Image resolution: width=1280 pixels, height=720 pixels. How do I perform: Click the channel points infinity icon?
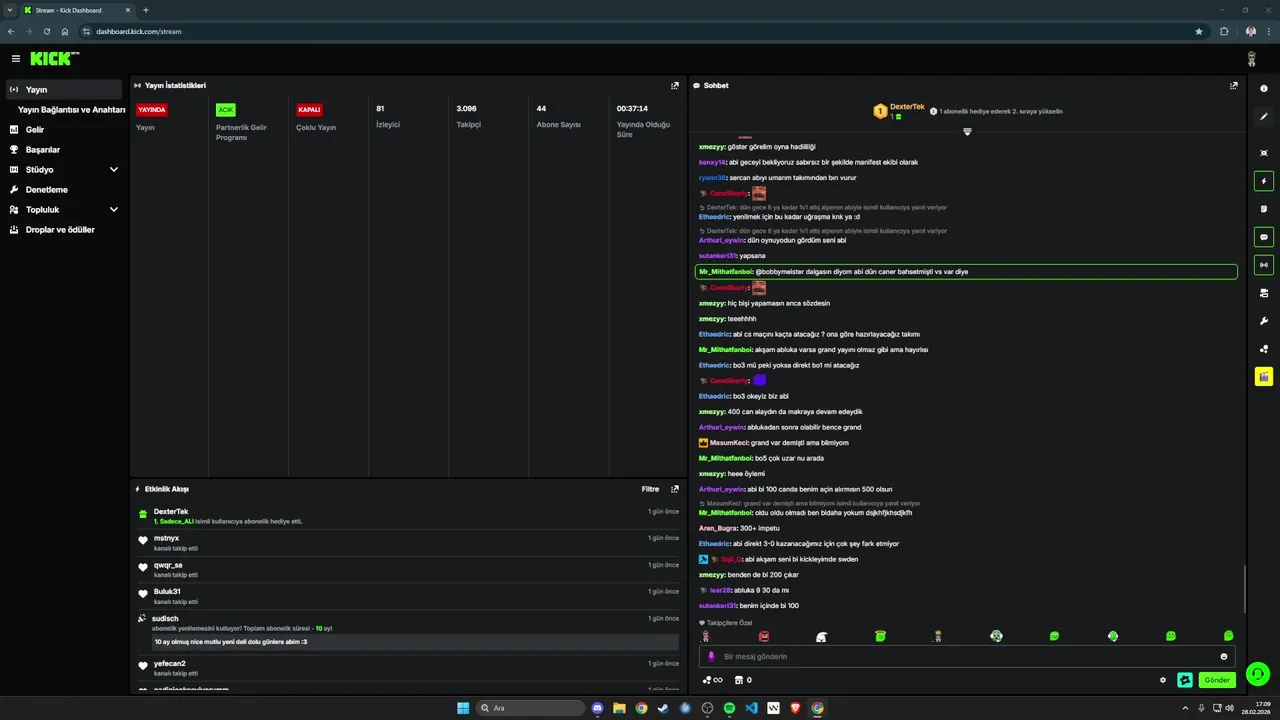(712, 680)
